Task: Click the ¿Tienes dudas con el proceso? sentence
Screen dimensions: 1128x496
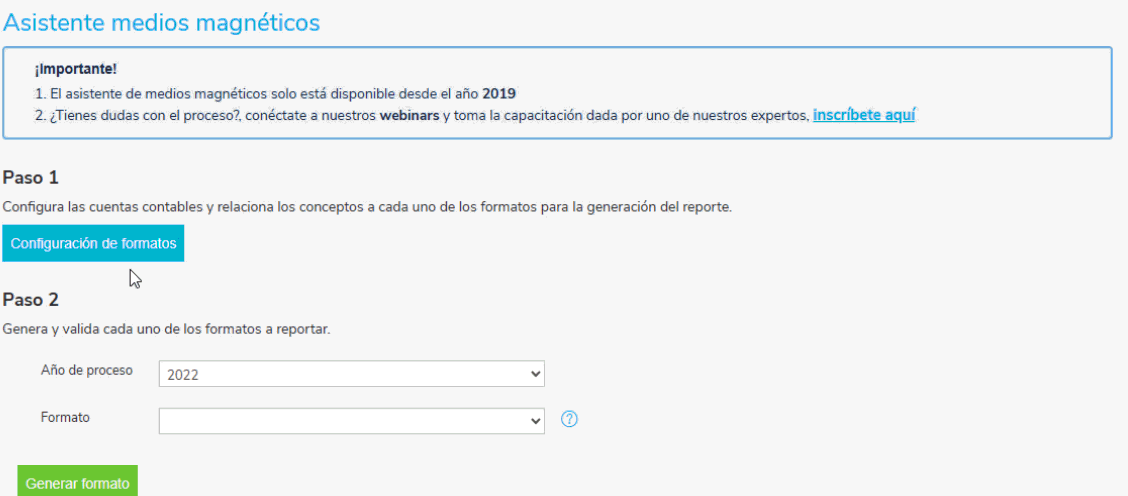Action: tap(475, 116)
